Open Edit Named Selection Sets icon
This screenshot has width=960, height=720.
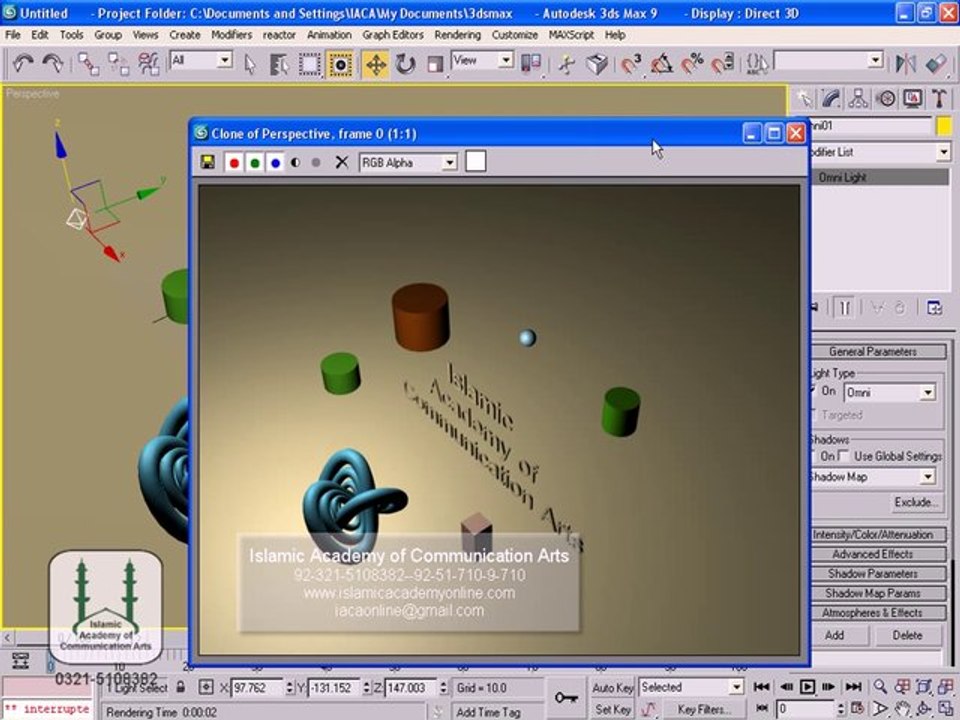click(x=757, y=63)
